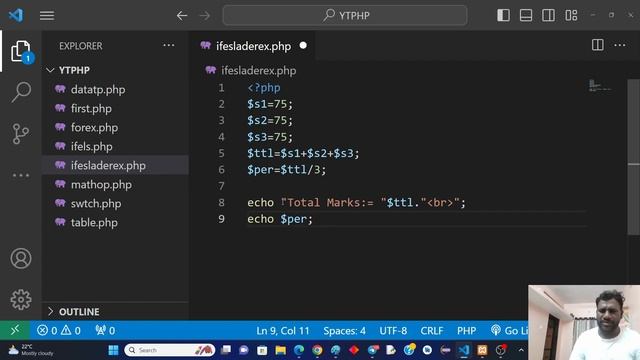
Task: Open the Source Control view
Action: 21,134
